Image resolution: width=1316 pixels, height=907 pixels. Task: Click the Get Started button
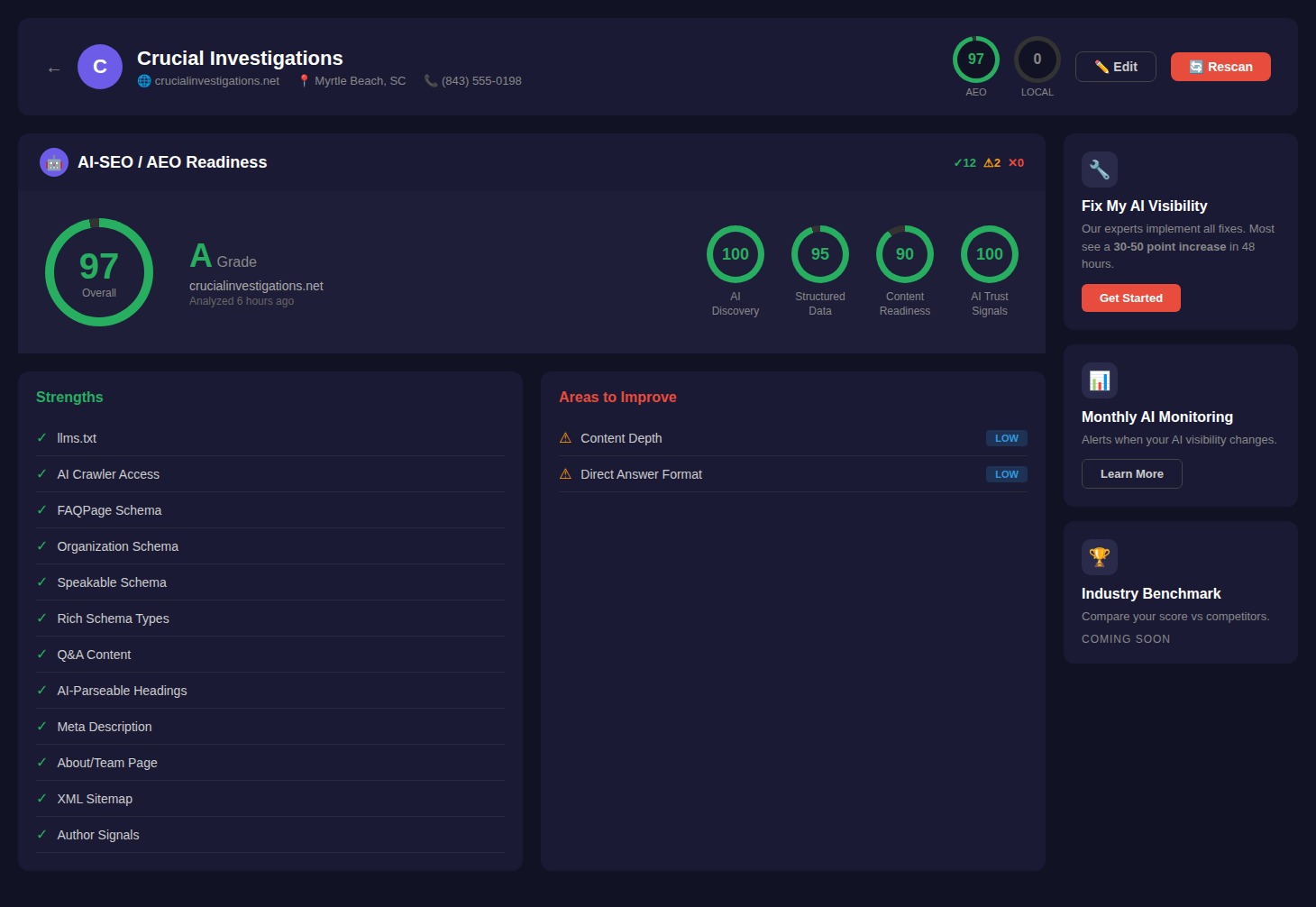tap(1130, 298)
